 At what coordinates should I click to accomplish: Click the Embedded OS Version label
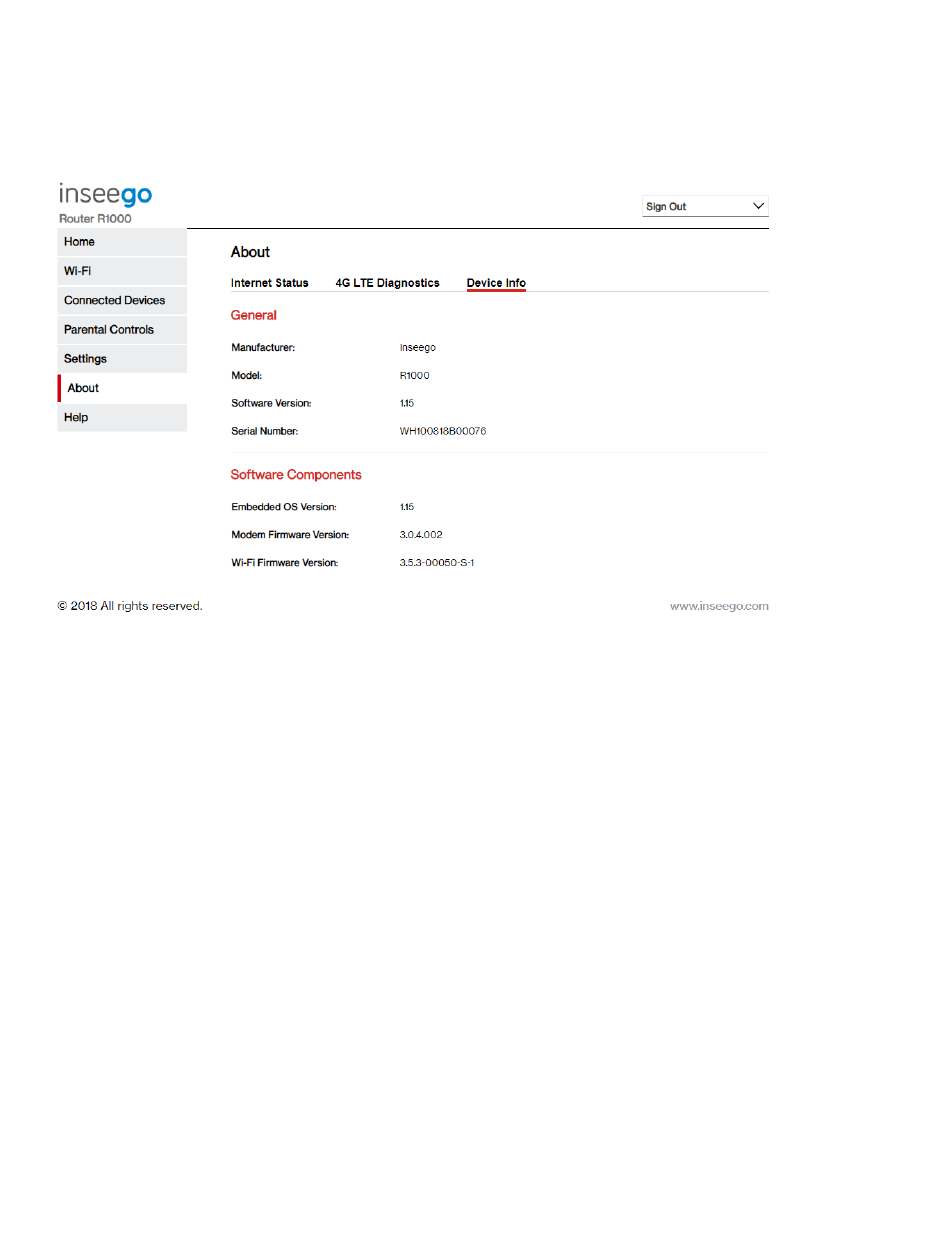(x=284, y=507)
